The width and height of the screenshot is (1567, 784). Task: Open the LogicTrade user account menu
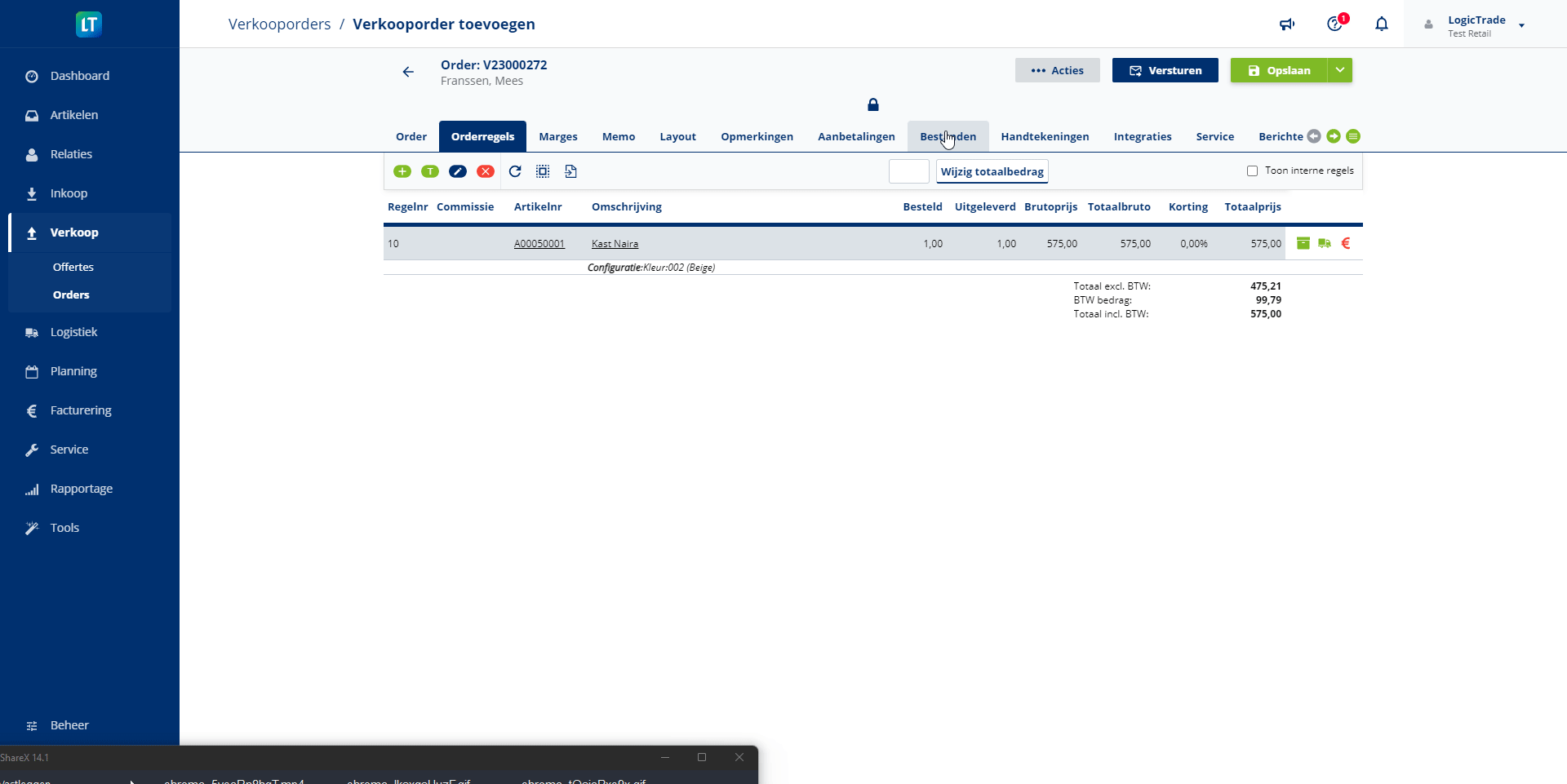1477,25
